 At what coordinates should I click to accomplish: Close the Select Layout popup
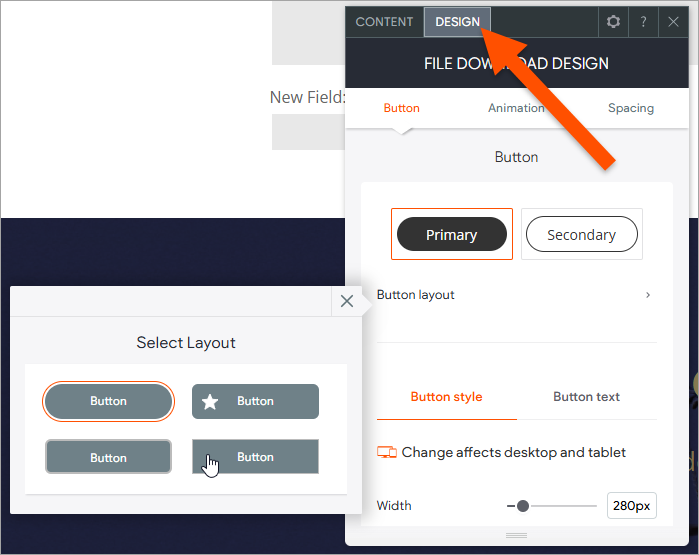tap(347, 301)
